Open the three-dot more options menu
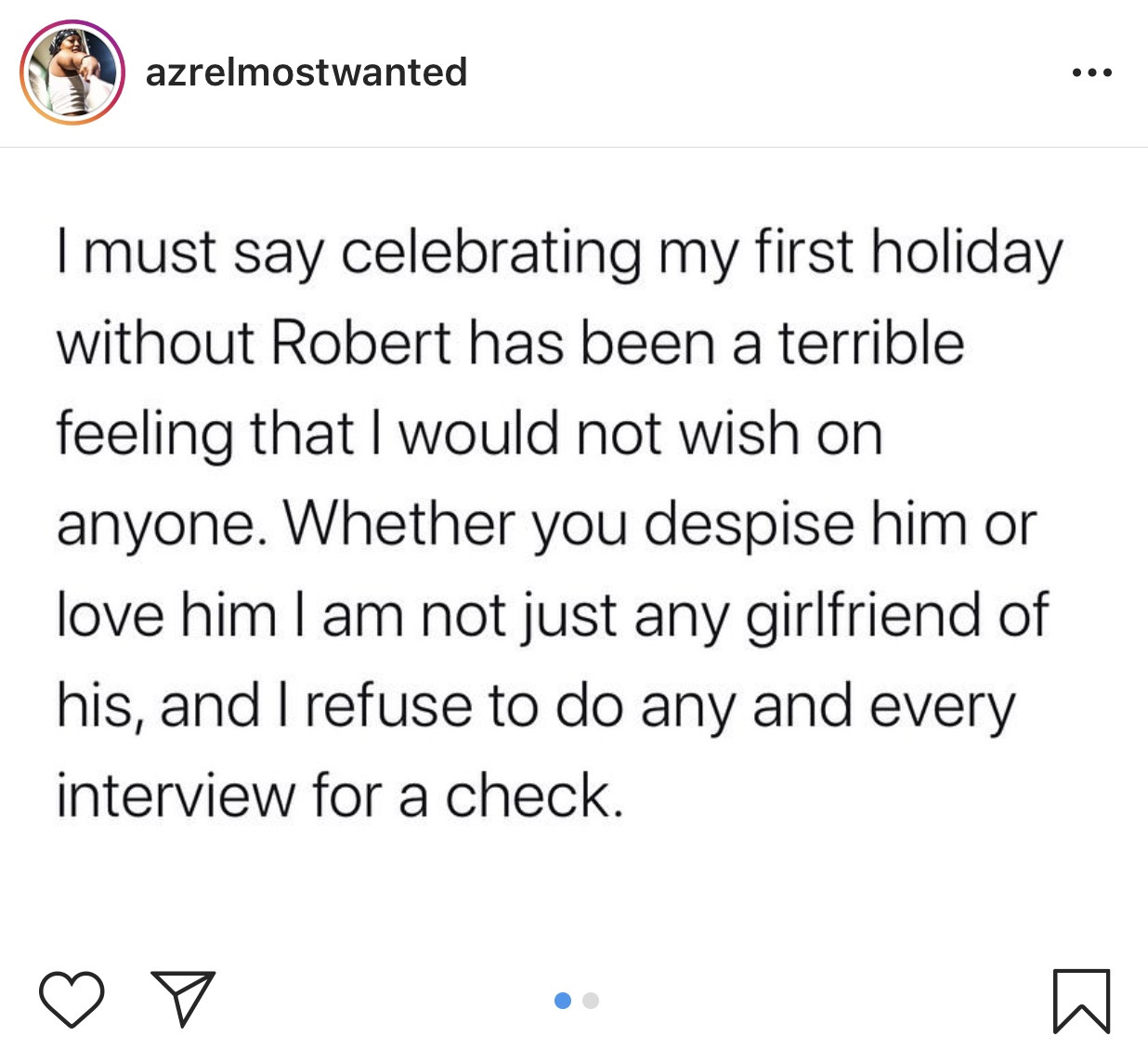 pyautogui.click(x=1091, y=72)
